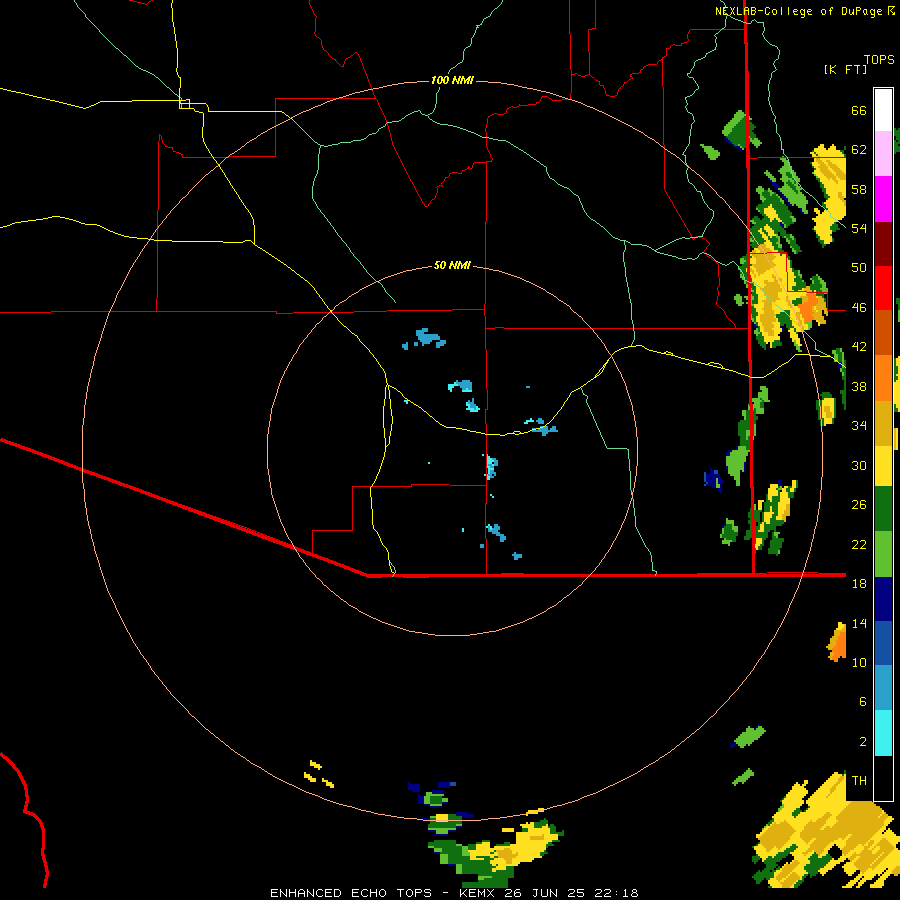The height and width of the screenshot is (900, 900).
Task: Click the legend value 34
Action: (859, 426)
